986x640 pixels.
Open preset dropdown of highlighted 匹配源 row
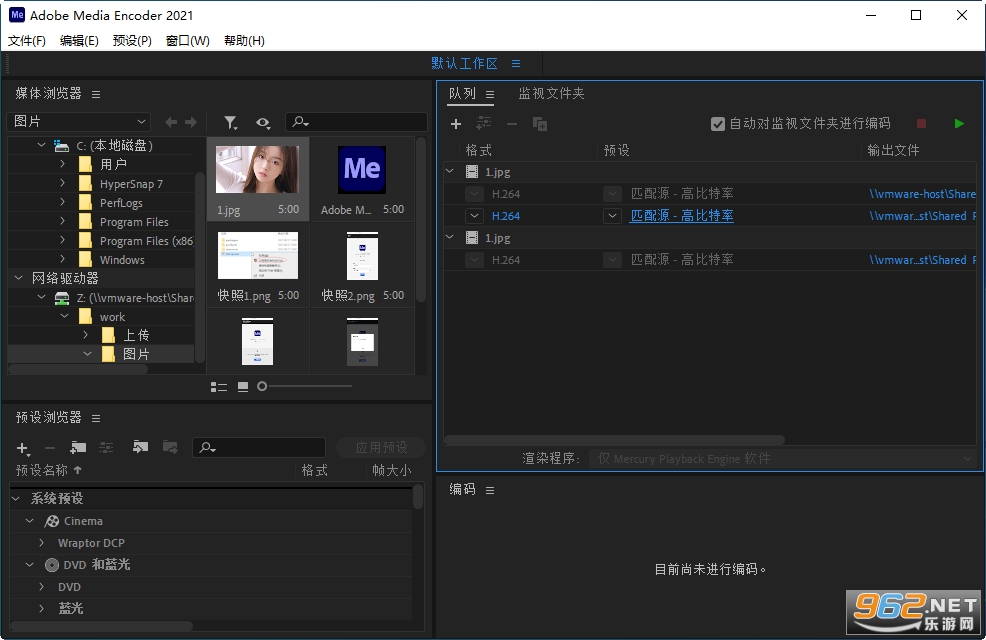(612, 216)
